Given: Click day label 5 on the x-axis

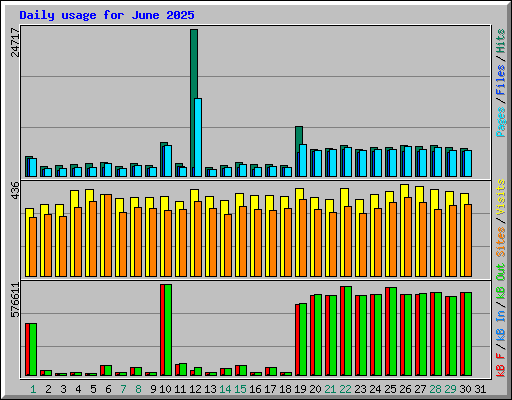Looking at the screenshot, I should [93, 389].
